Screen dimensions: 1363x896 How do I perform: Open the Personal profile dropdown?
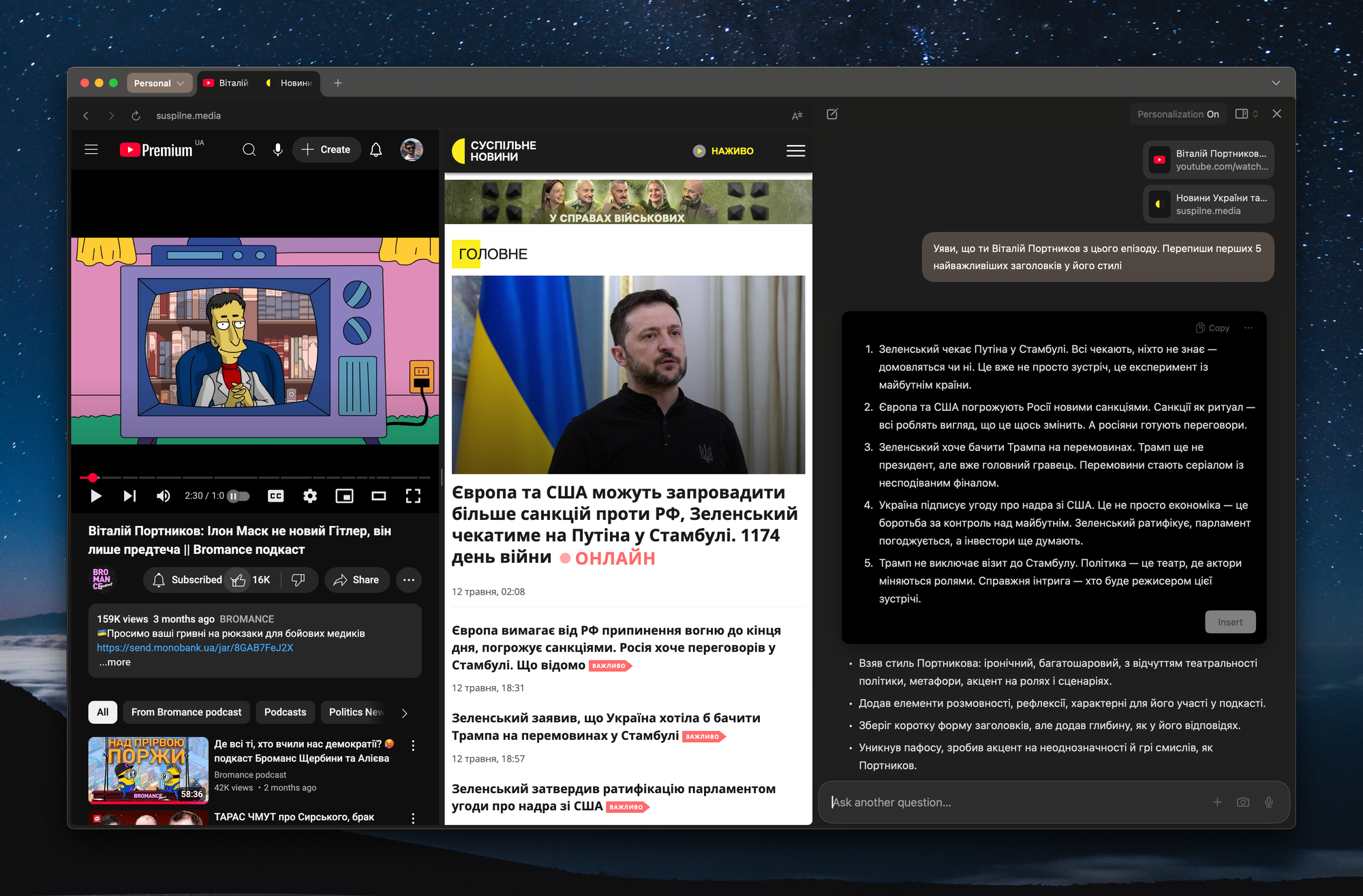(x=159, y=83)
